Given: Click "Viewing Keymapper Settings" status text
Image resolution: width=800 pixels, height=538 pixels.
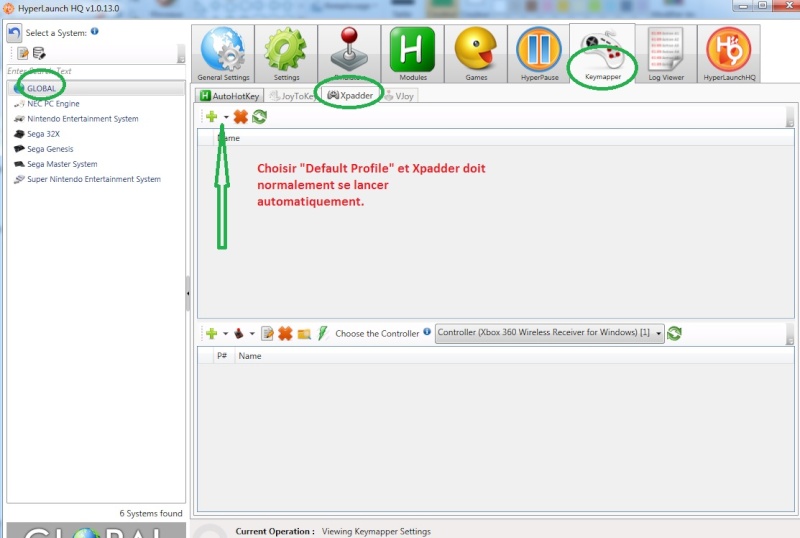Looking at the screenshot, I should pos(376,531).
